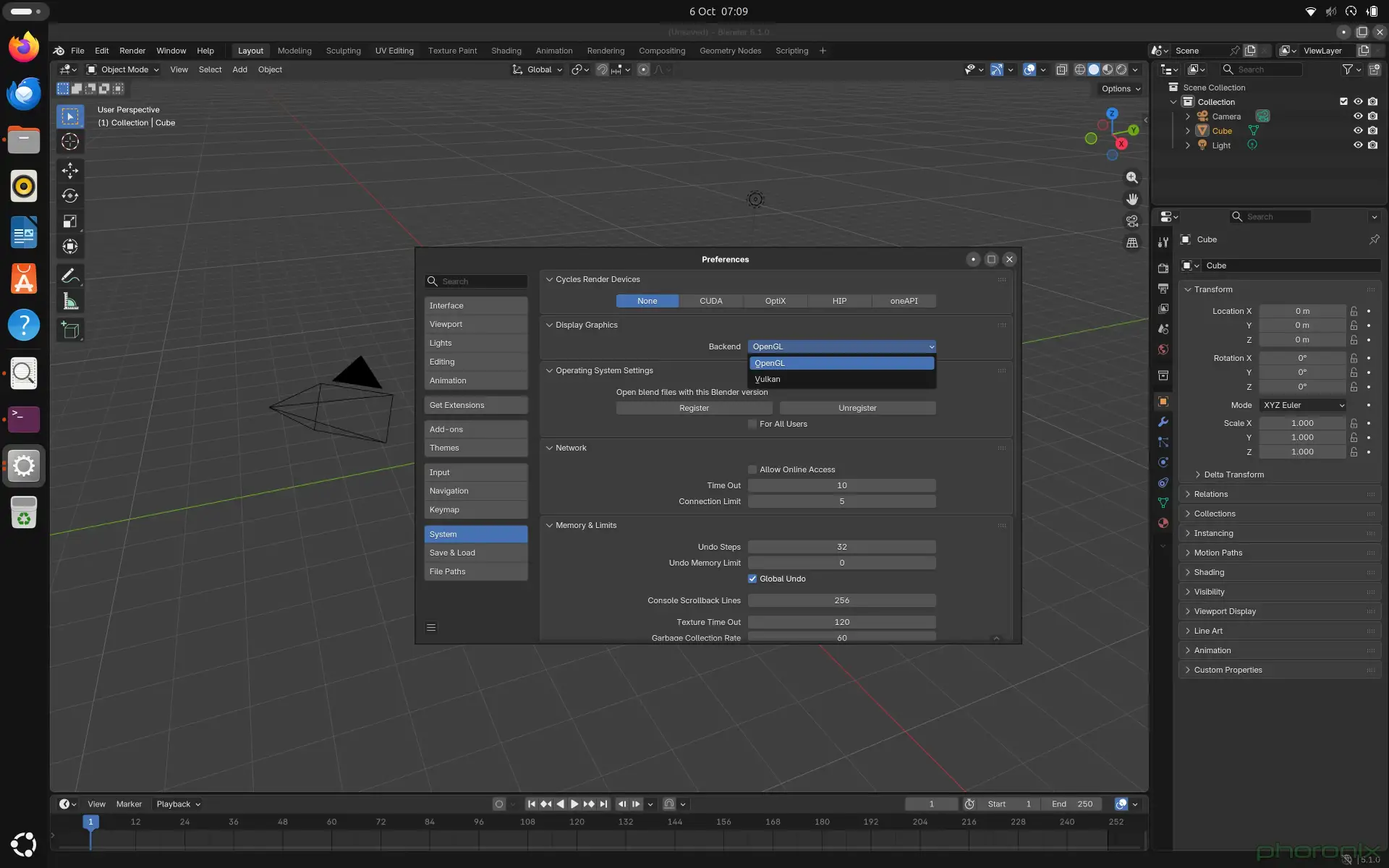Hide Cube using its eye icon
Viewport: 1389px width, 868px height.
coord(1358,131)
